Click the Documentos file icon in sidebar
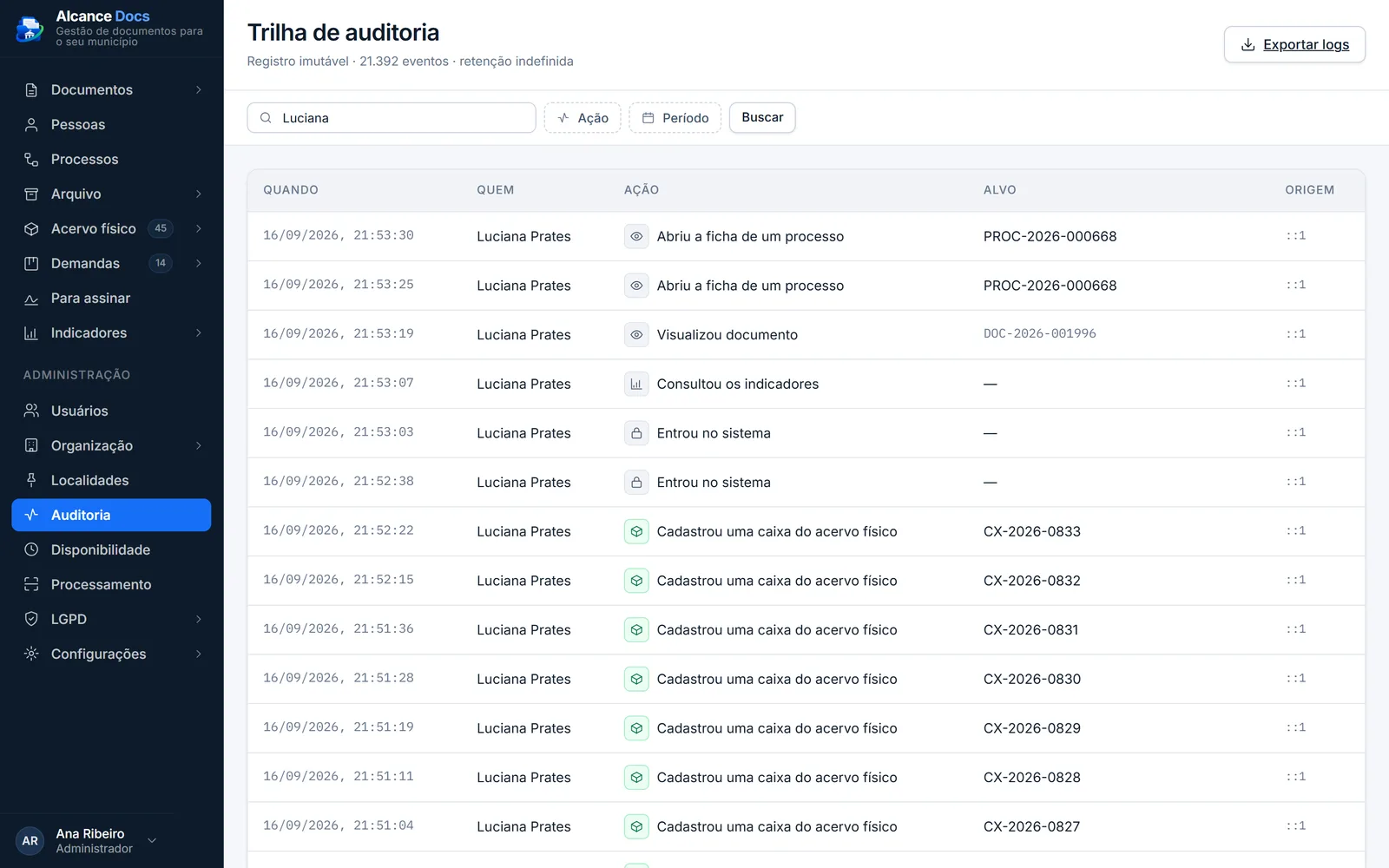Viewport: 1389px width, 868px height. (31, 90)
